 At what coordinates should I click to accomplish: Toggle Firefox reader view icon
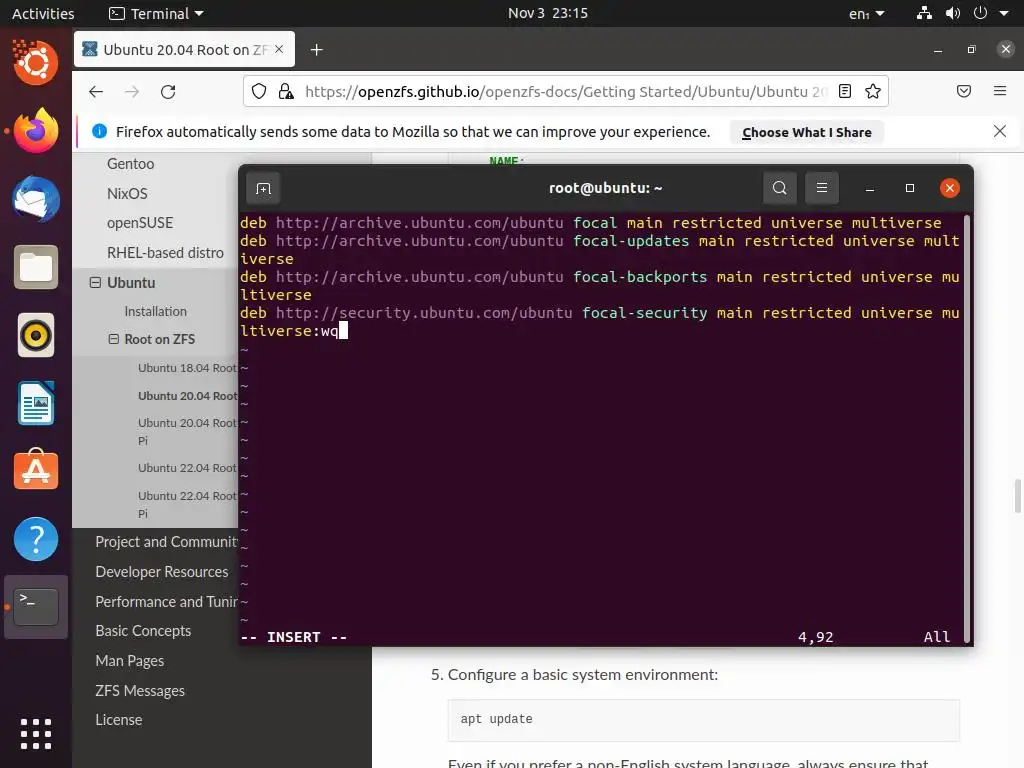point(844,91)
